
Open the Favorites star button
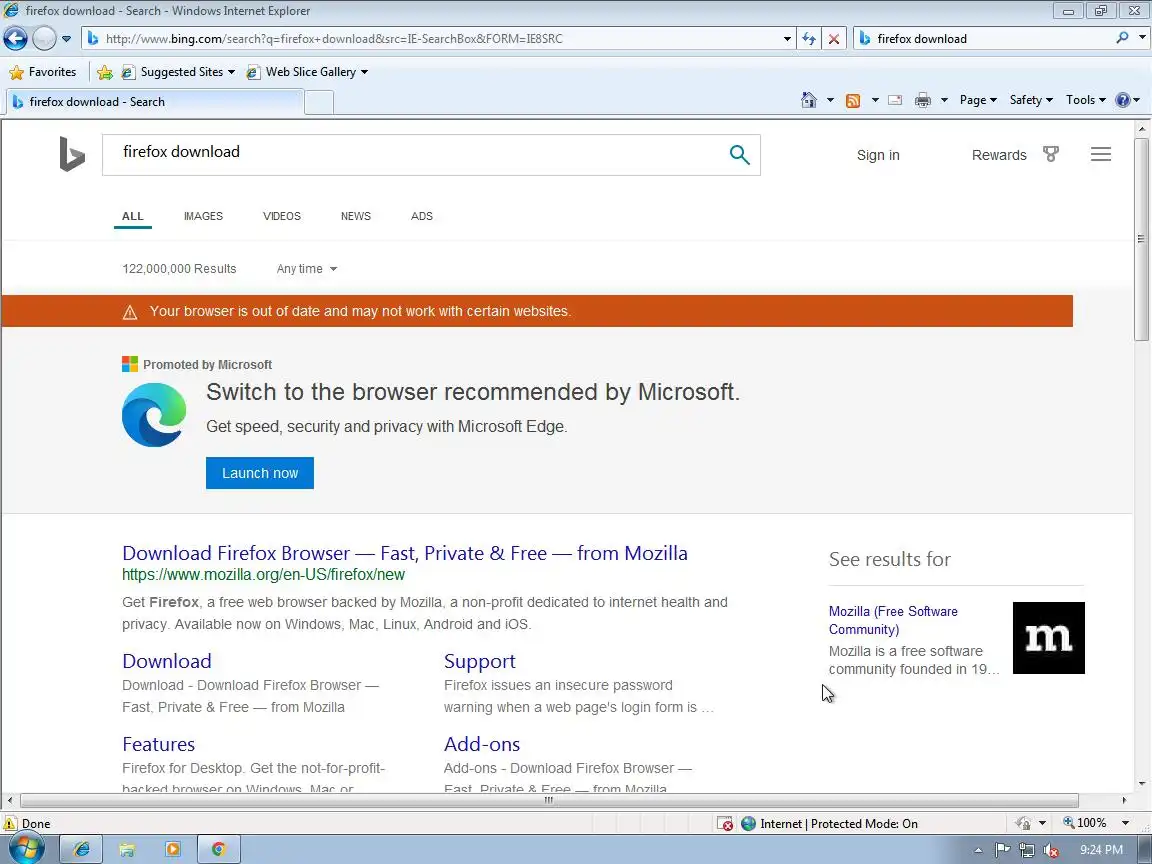pos(43,72)
